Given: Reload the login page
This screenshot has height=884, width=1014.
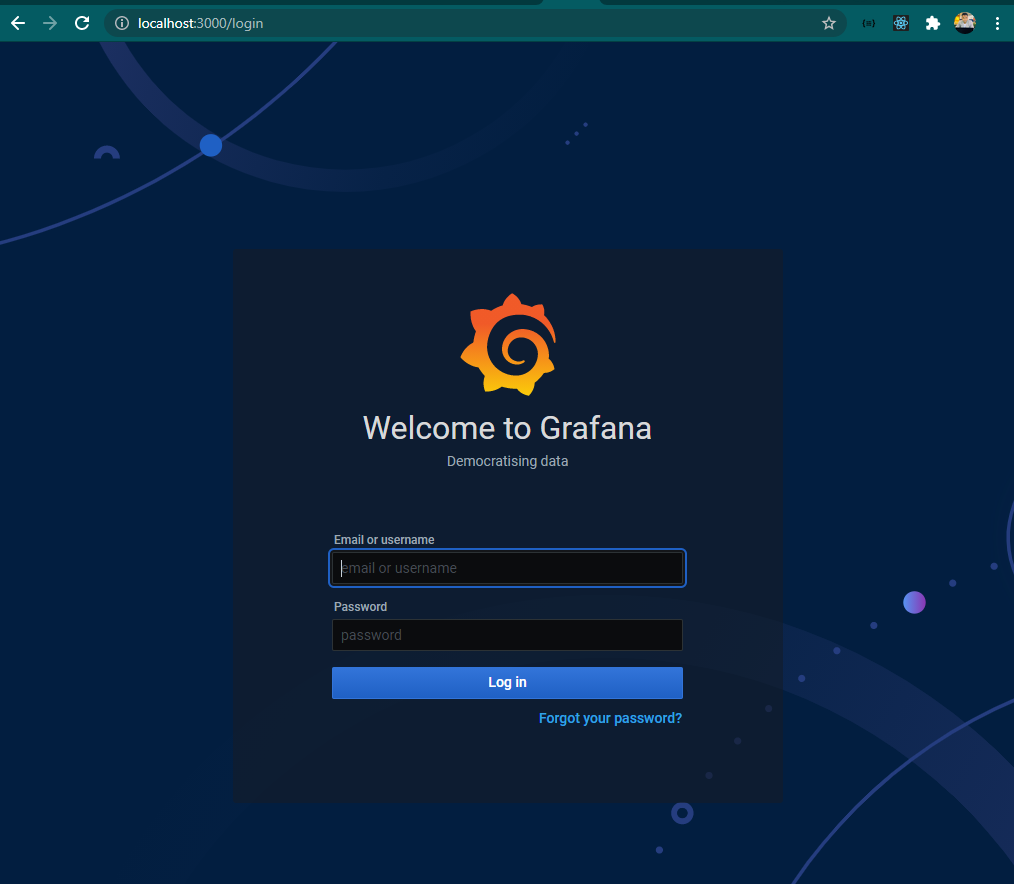Looking at the screenshot, I should [82, 23].
